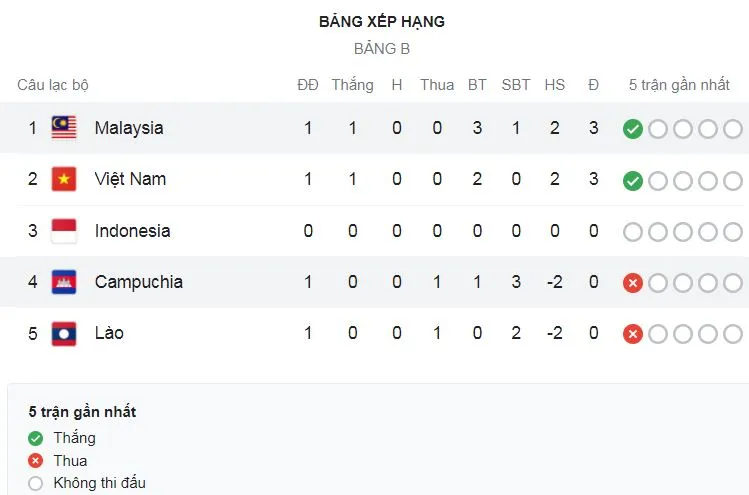
Task: Click Việt Nam's green win checkmark icon
Action: pyautogui.click(x=632, y=181)
